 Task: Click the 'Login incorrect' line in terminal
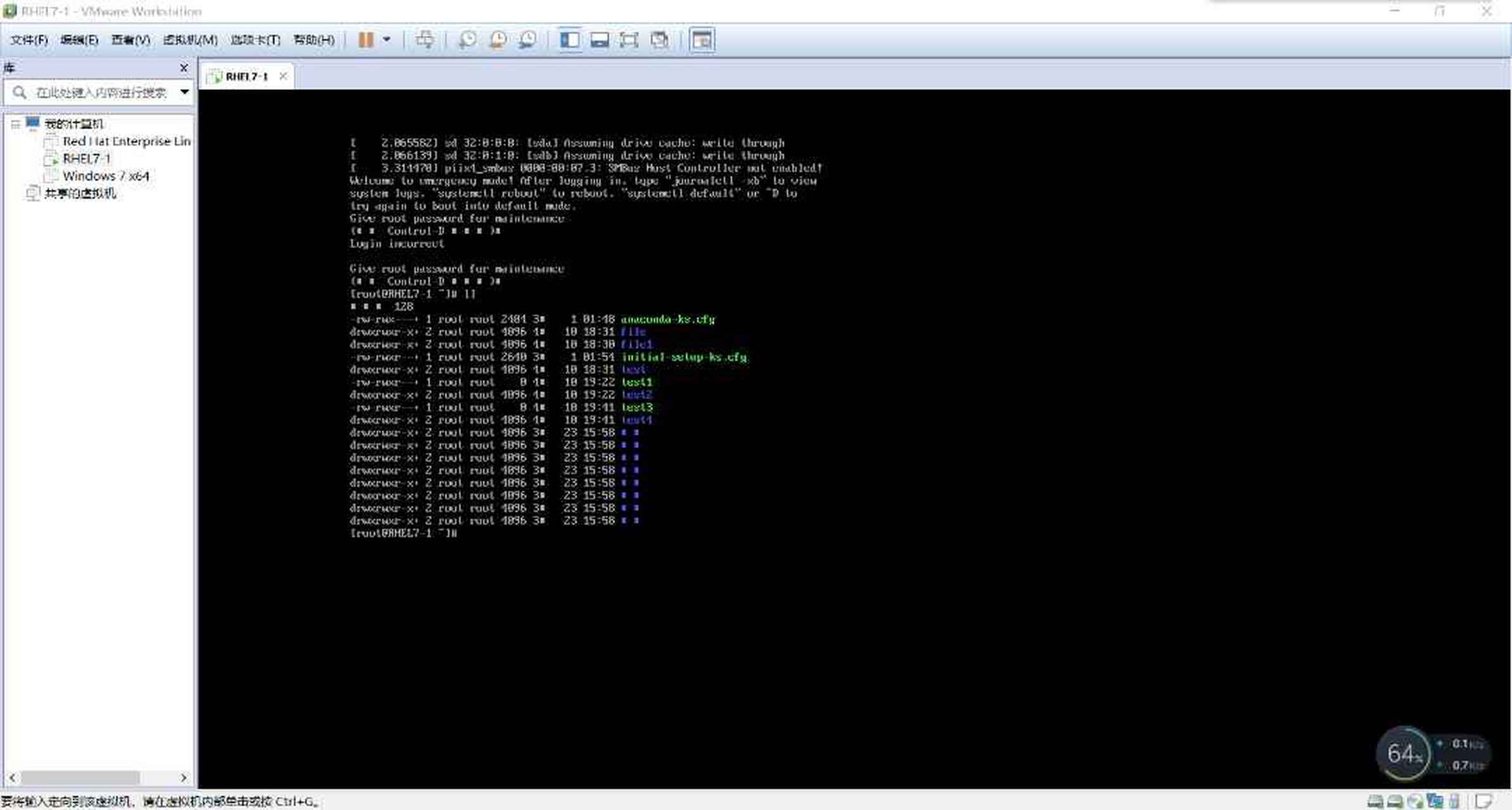click(x=397, y=244)
